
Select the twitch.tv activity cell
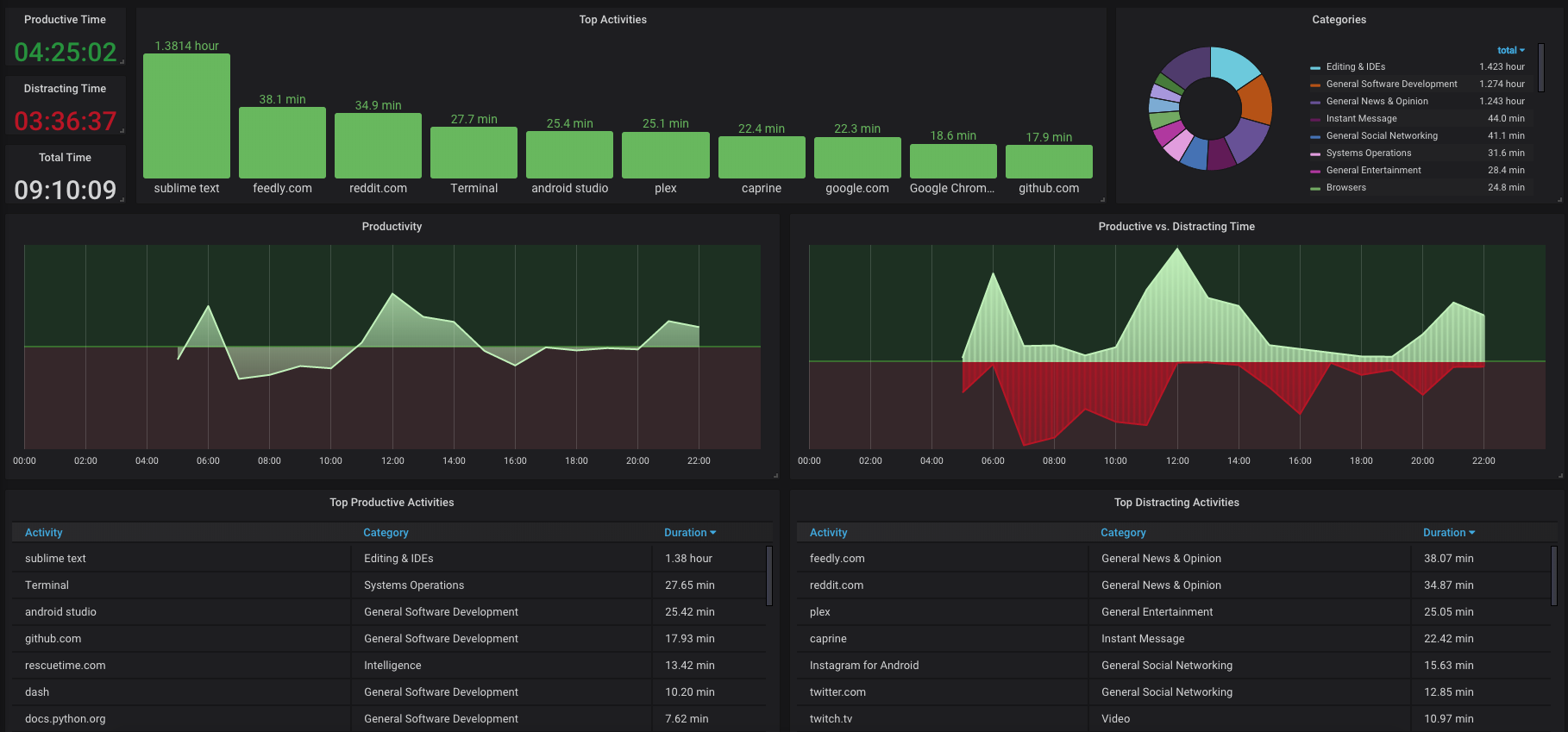click(831, 719)
